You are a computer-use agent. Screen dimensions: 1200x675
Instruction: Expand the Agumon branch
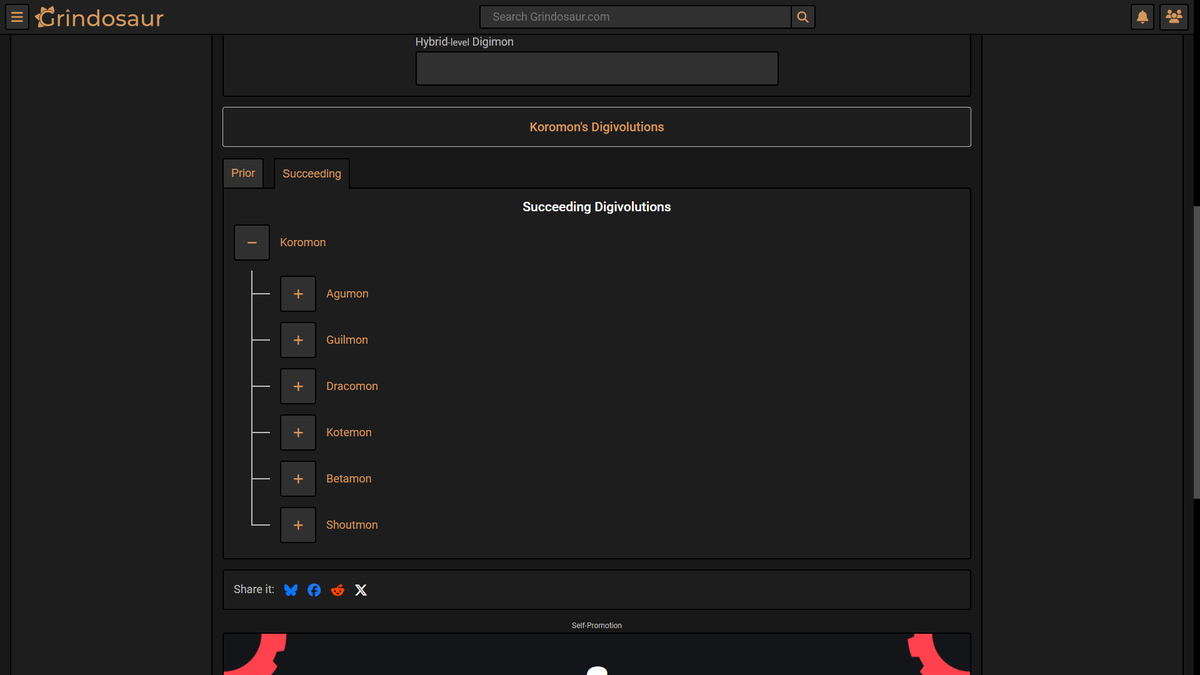[x=298, y=294]
